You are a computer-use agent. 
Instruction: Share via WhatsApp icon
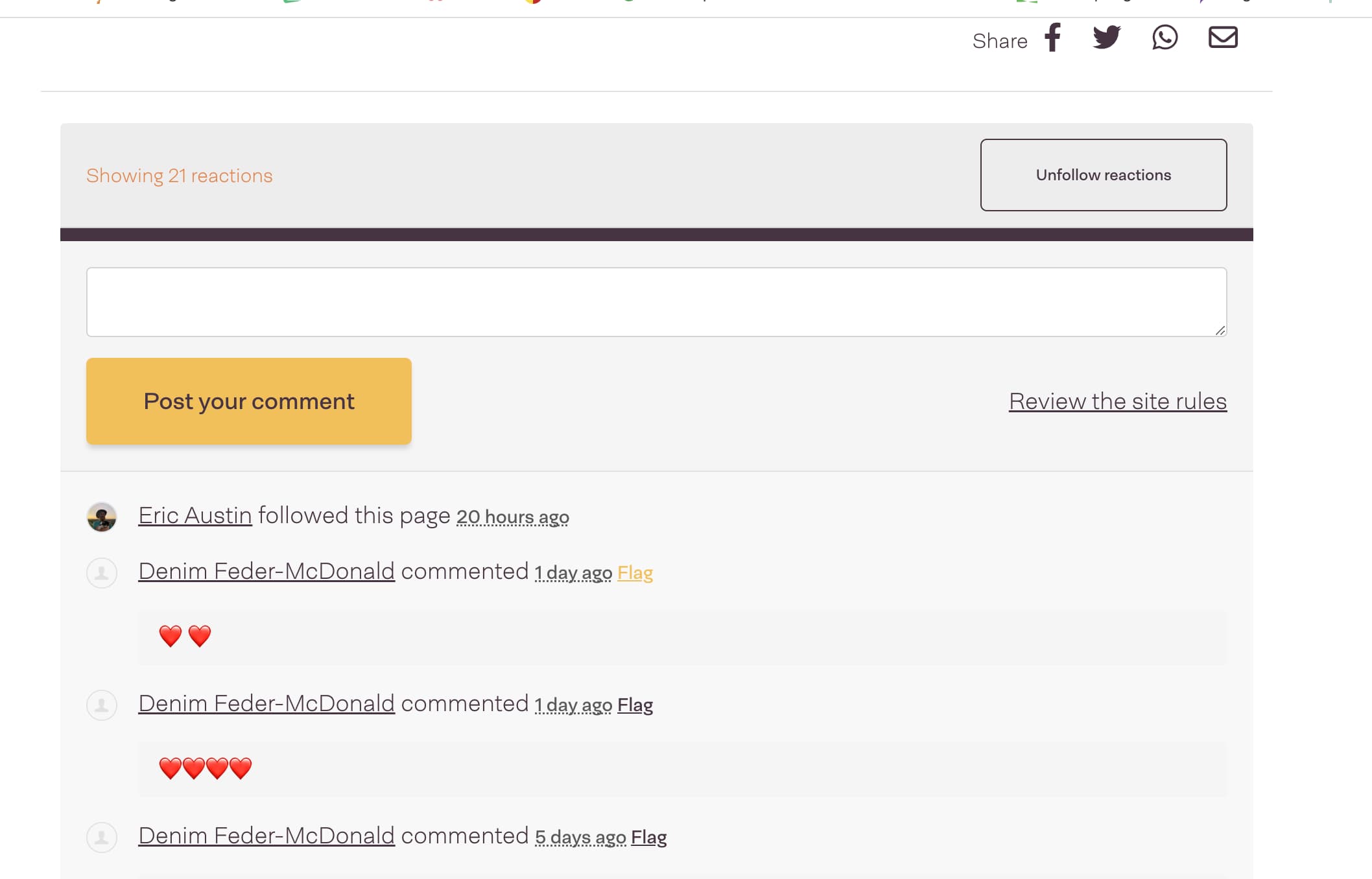[x=1165, y=38]
